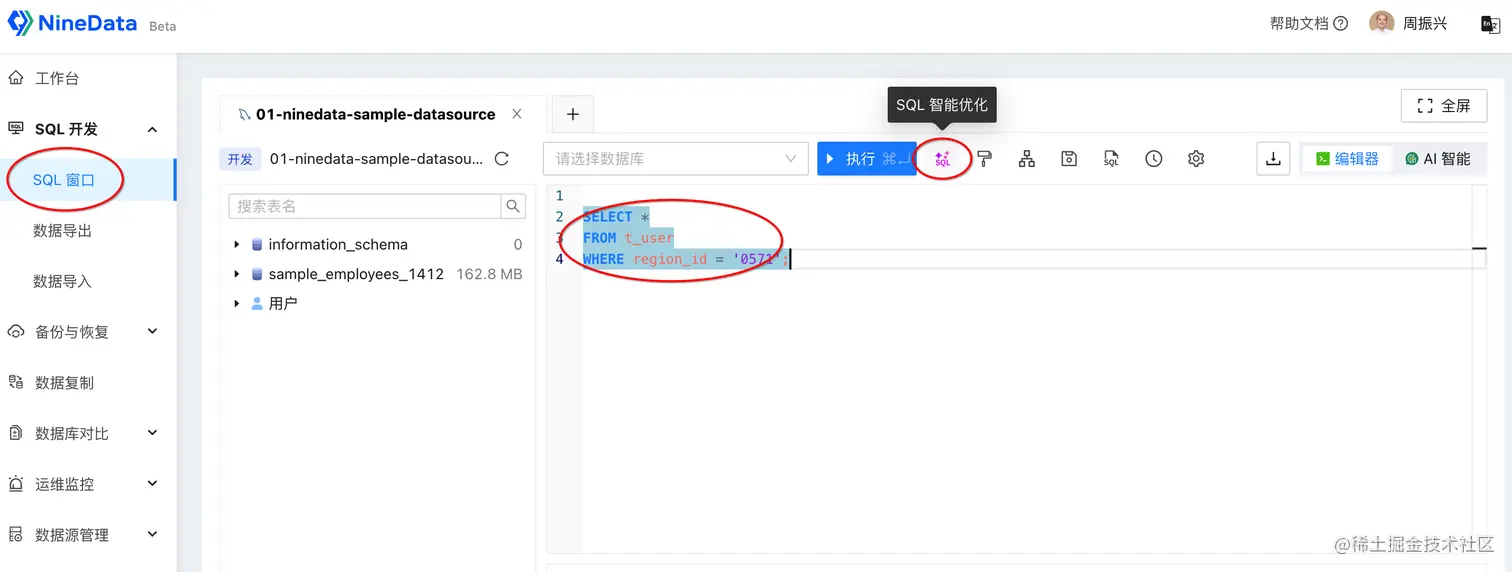Click the 工作台 home icon

16,78
